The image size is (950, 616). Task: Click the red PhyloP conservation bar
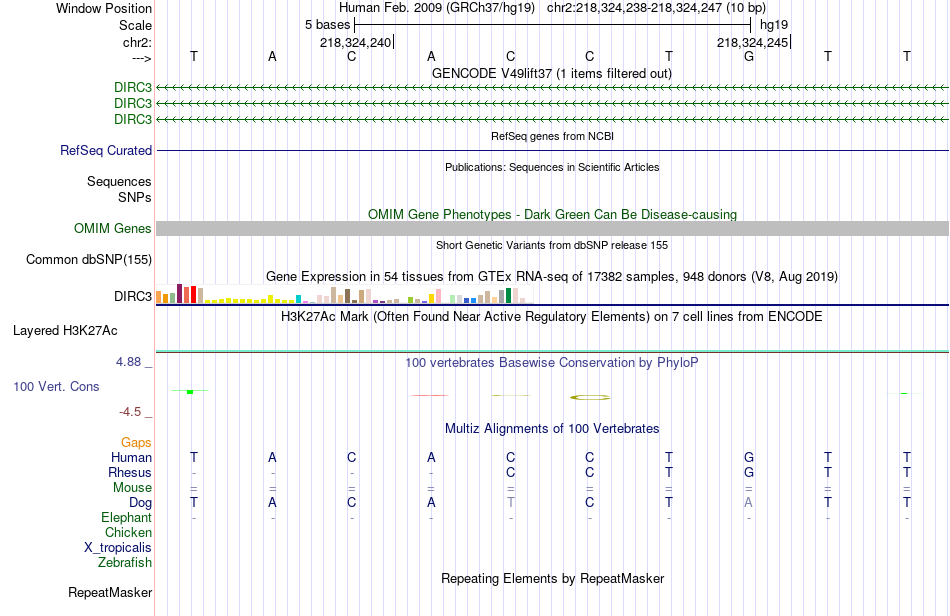pyautogui.click(x=430, y=396)
